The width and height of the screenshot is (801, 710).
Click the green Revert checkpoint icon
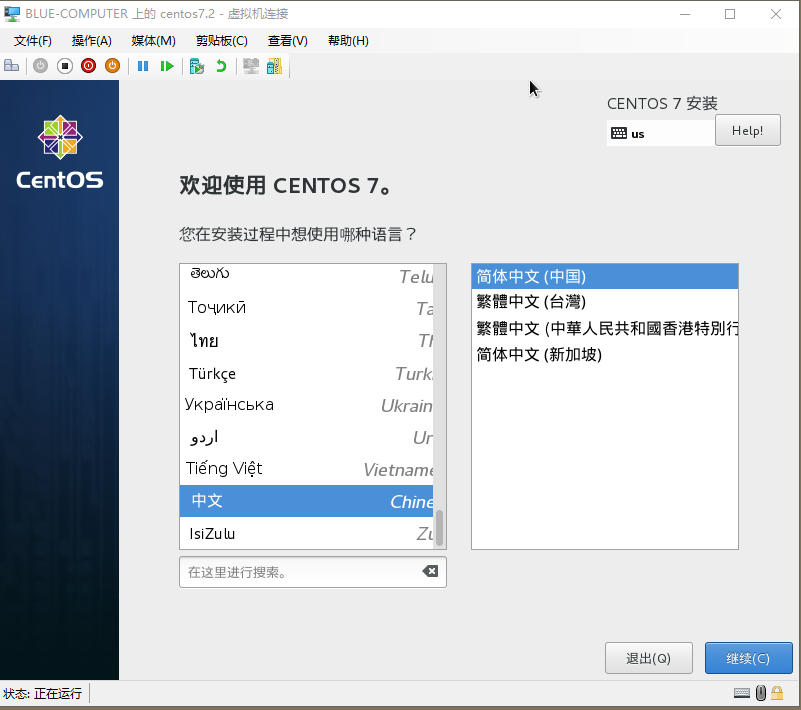click(220, 65)
